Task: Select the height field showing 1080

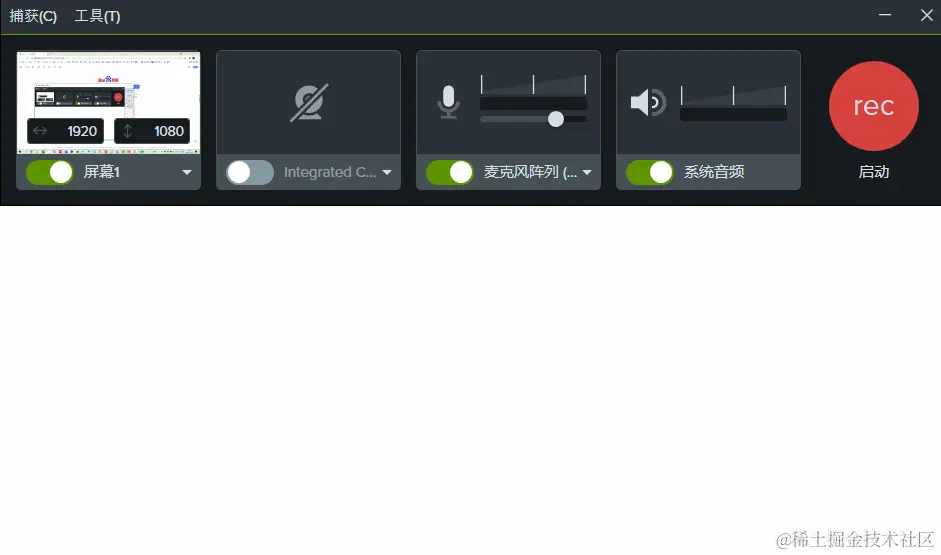Action: (152, 131)
